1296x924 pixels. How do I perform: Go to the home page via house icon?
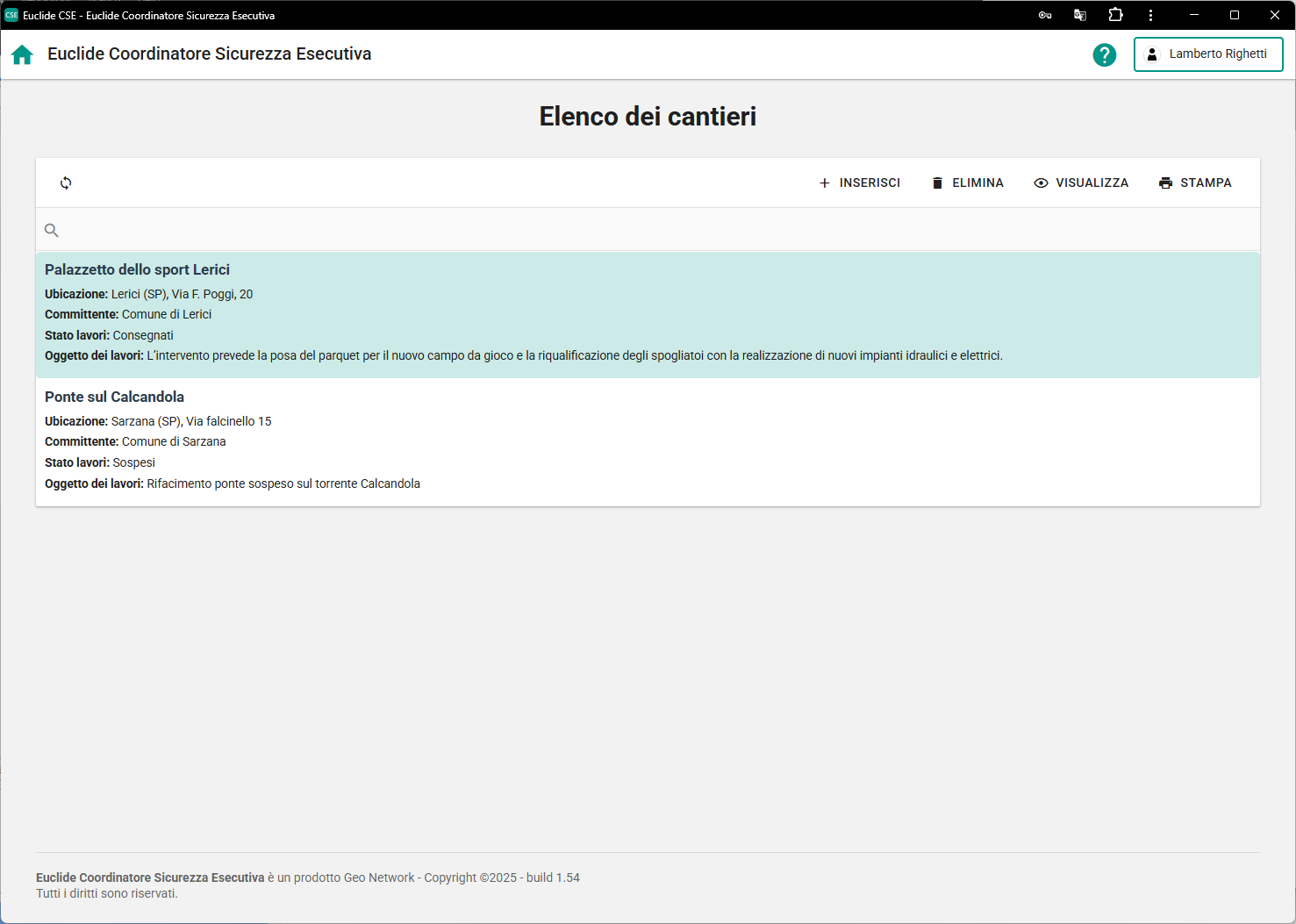22,54
